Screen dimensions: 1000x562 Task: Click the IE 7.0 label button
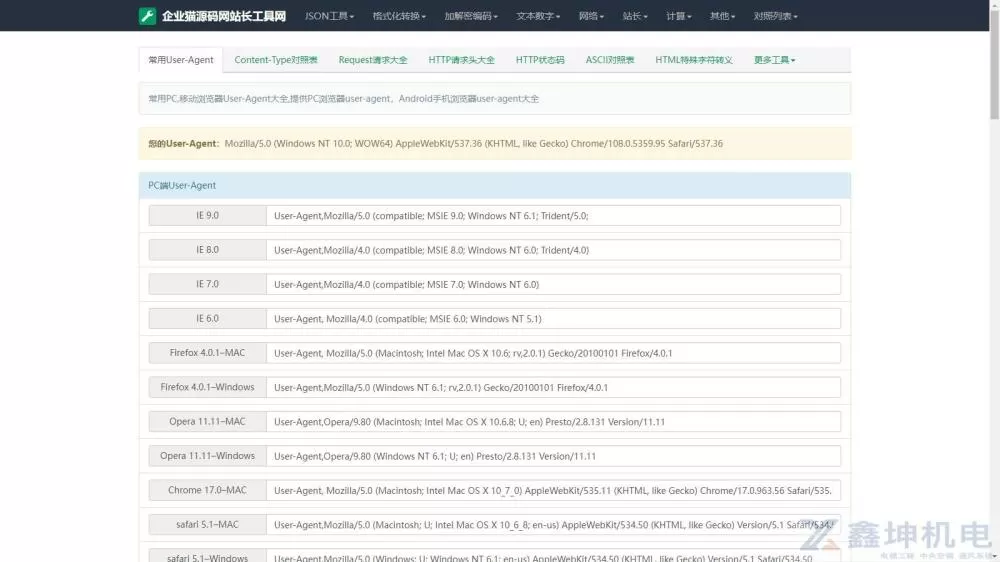pyautogui.click(x=207, y=285)
